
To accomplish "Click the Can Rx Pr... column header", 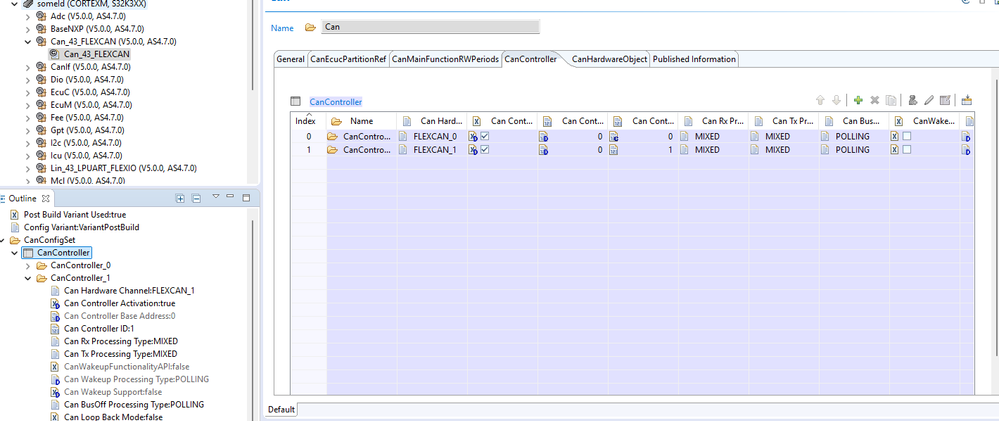I will tap(714, 121).
